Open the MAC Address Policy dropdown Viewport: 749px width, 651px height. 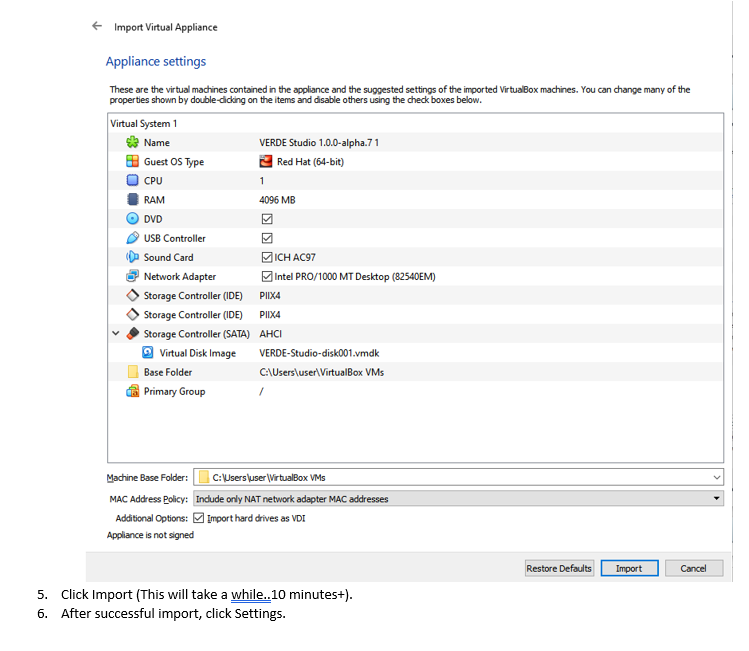coord(458,499)
